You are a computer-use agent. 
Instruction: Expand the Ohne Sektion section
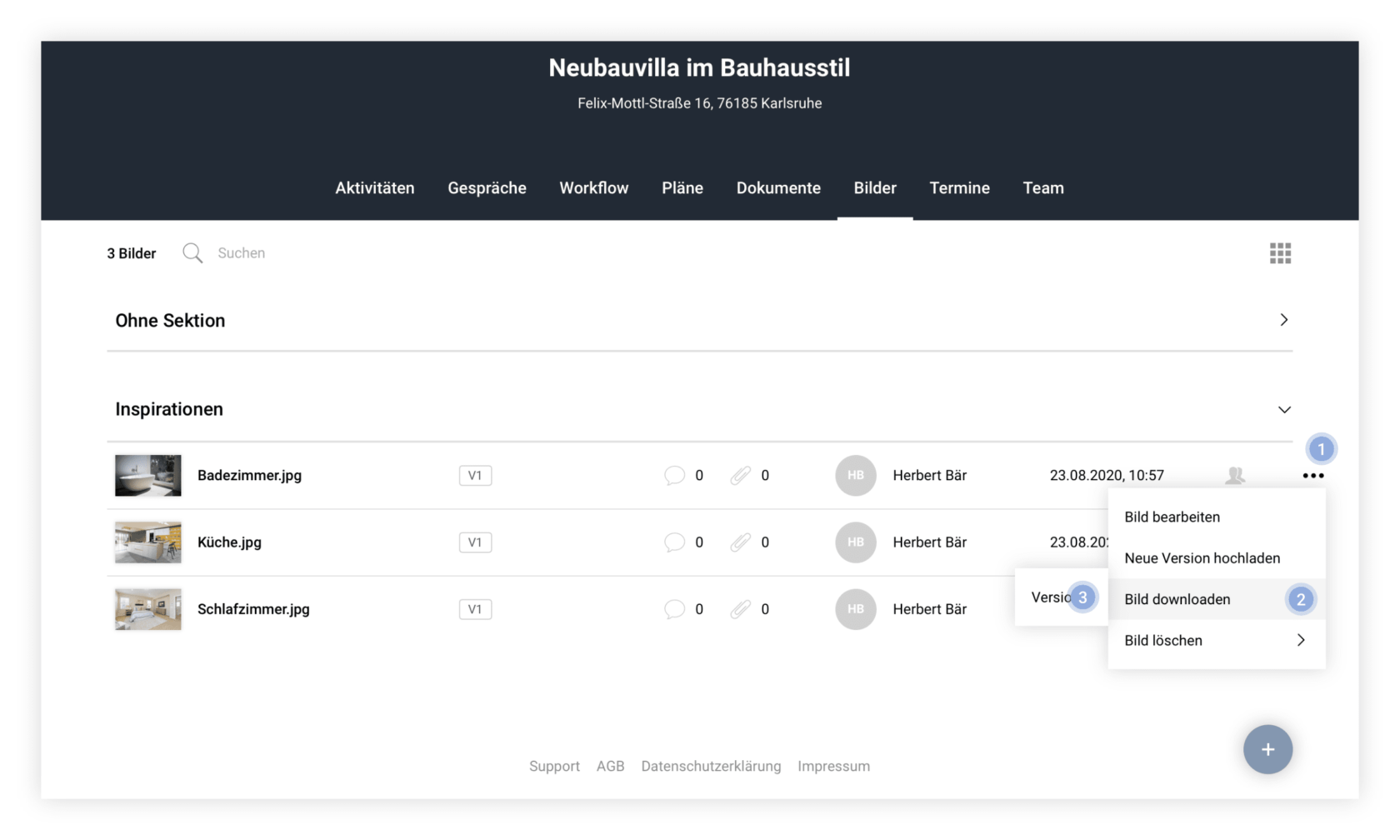[x=1283, y=320]
